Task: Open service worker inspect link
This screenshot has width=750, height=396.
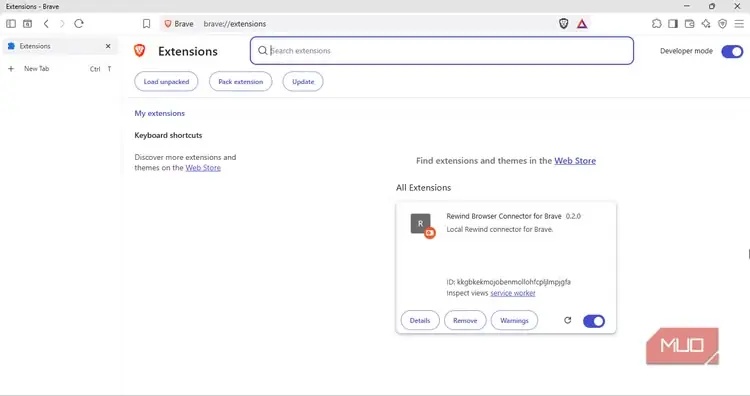Action: click(512, 293)
